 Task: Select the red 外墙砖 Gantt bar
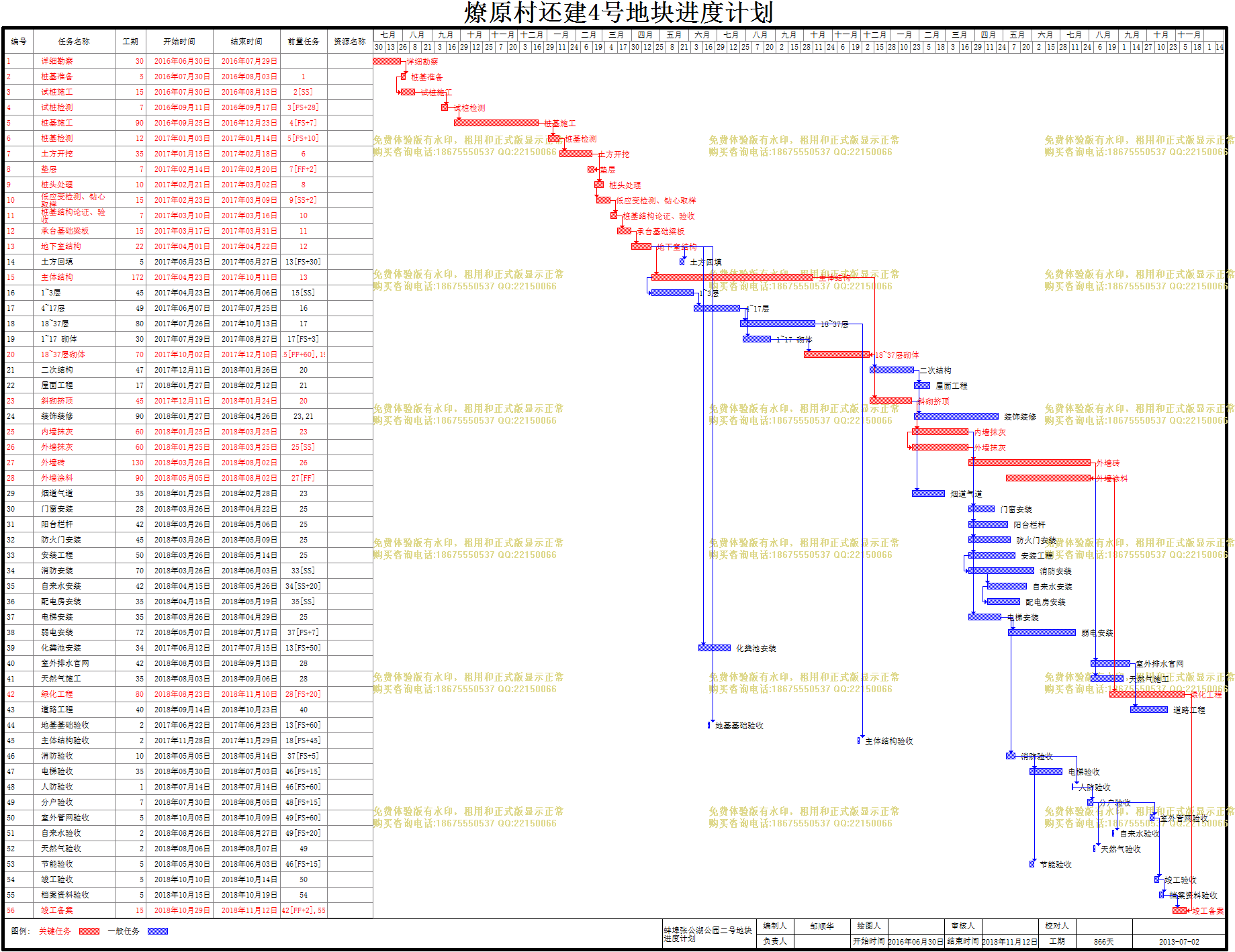1030,463
